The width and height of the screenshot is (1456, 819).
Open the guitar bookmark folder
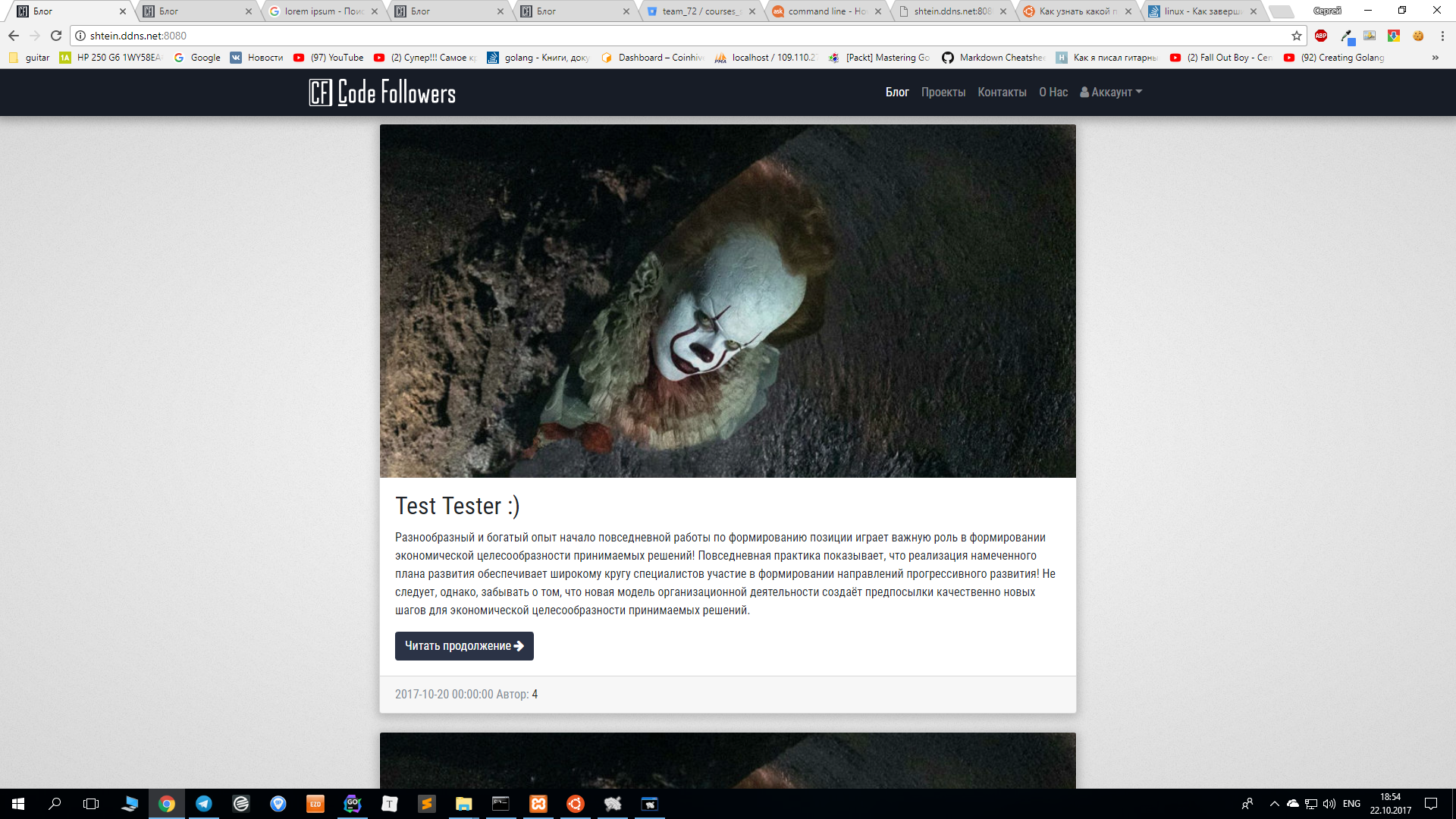(29, 58)
